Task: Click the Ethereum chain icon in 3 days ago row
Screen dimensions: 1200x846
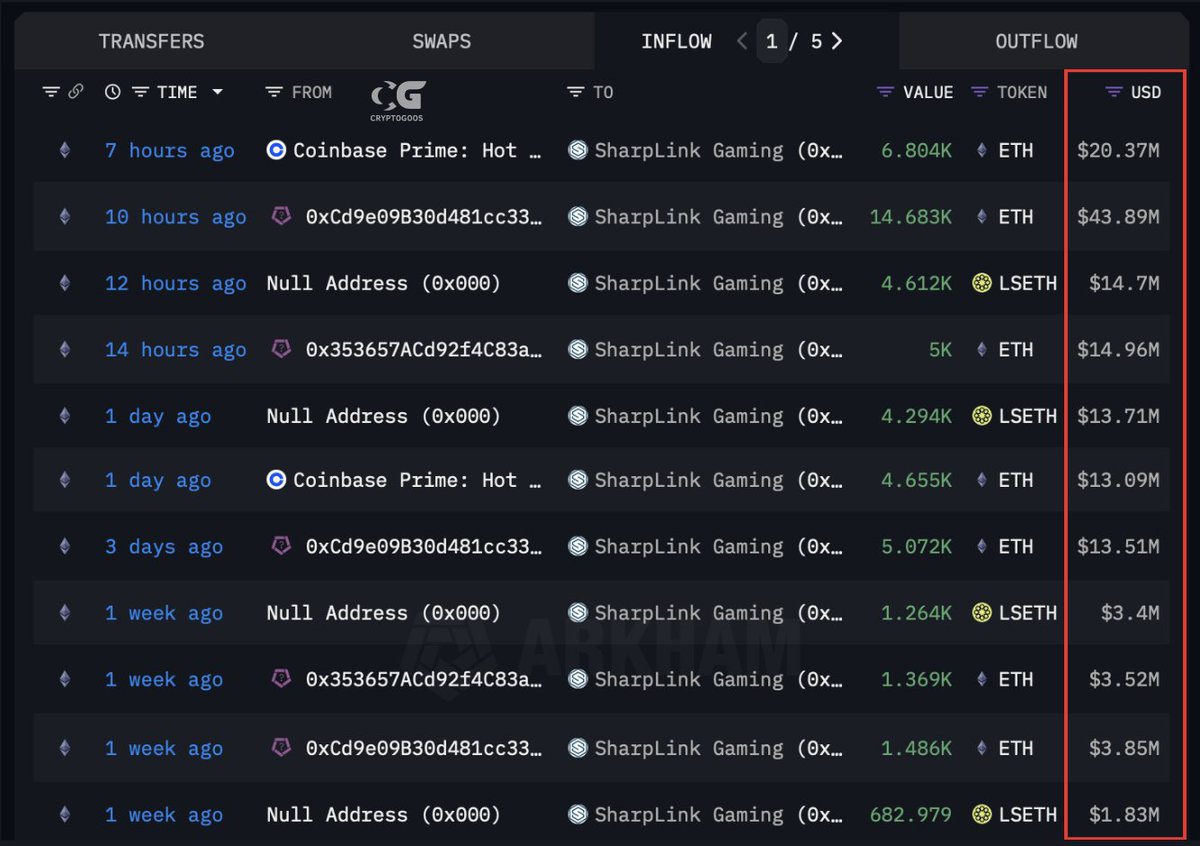Action: (65, 546)
